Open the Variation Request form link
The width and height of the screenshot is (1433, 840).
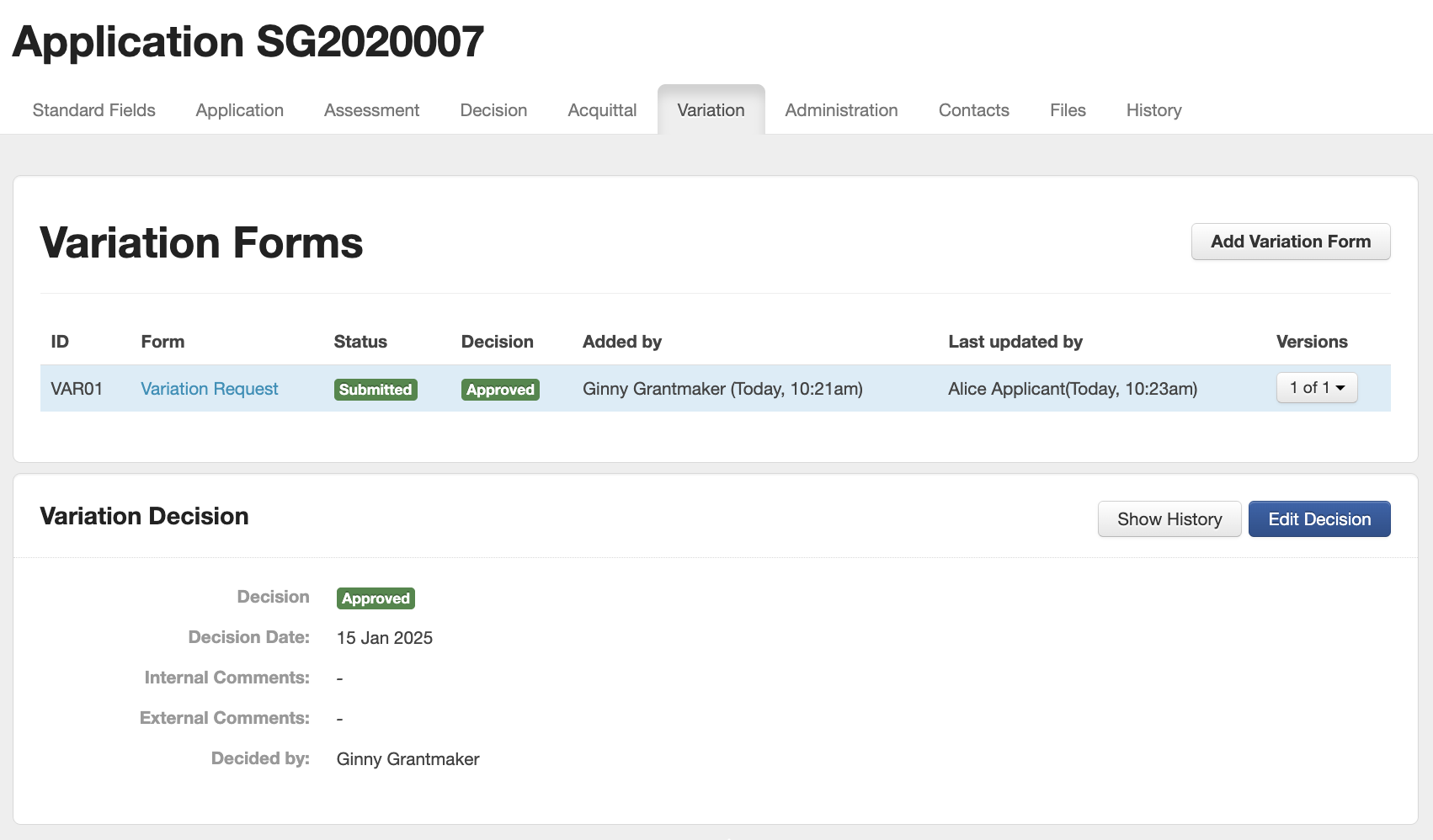pyautogui.click(x=209, y=389)
